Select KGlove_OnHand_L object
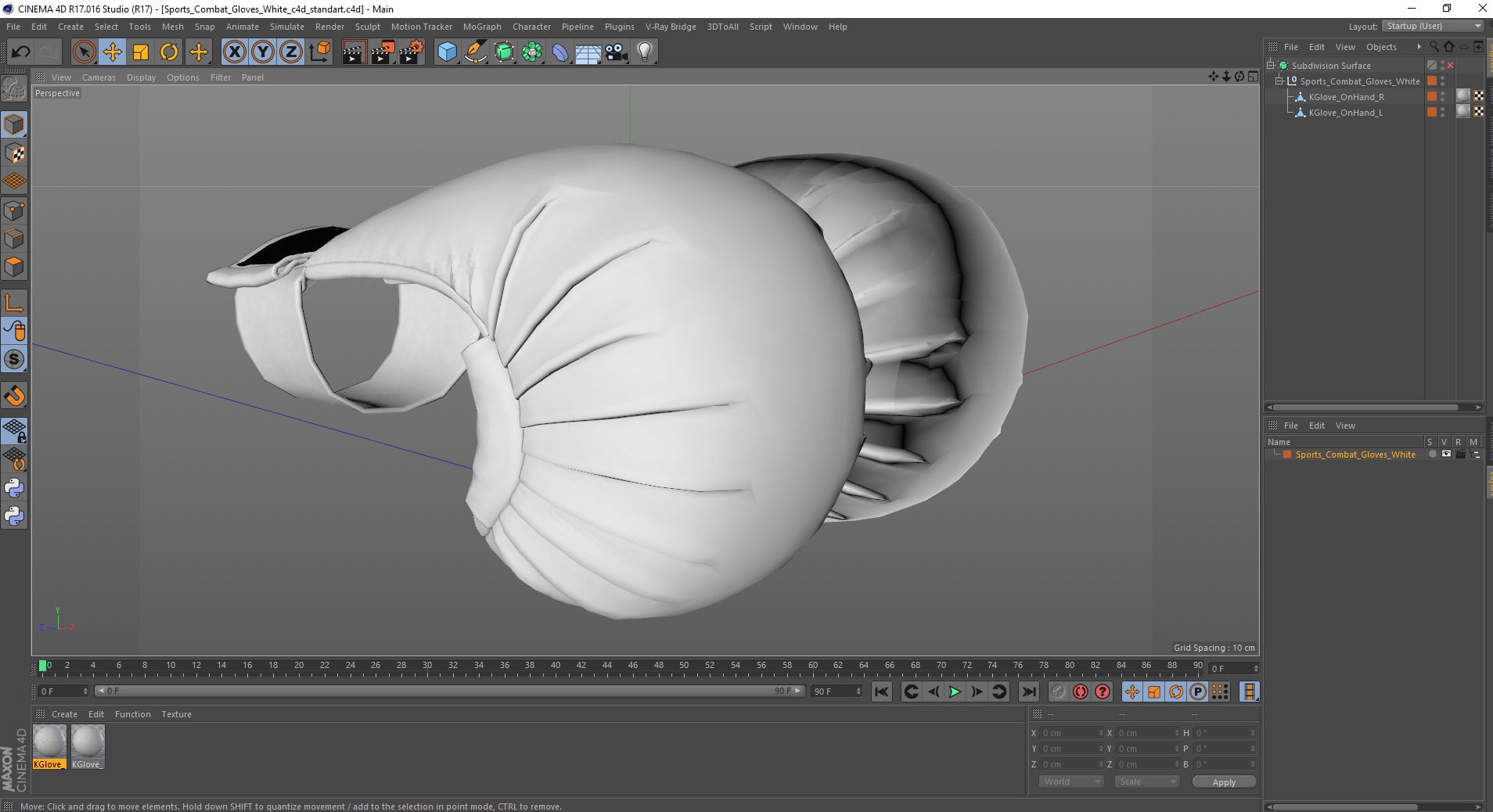Viewport: 1493px width, 812px height. [x=1345, y=113]
